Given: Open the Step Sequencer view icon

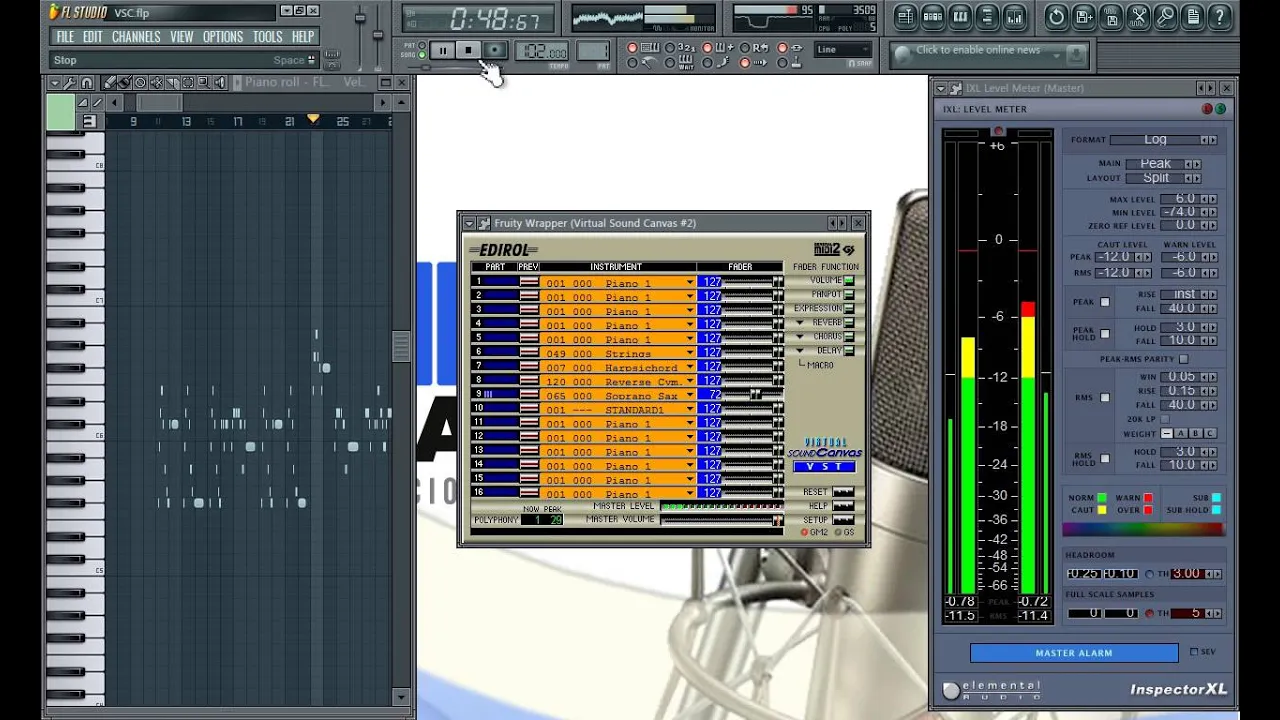Looking at the screenshot, I should [x=932, y=16].
